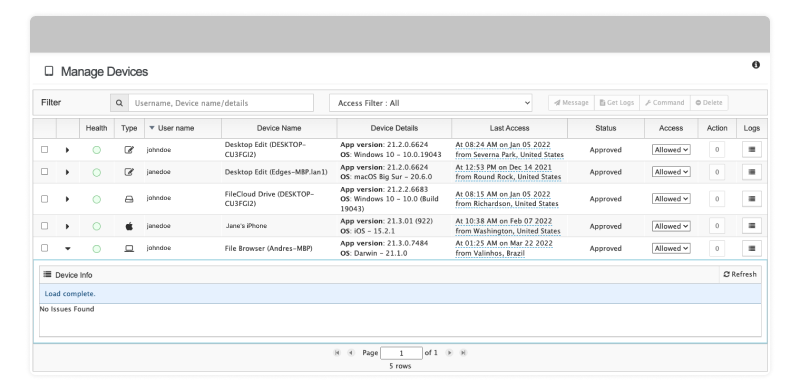Open logs for Jane's iPhone row
The width and height of the screenshot is (800, 392).
(752, 226)
